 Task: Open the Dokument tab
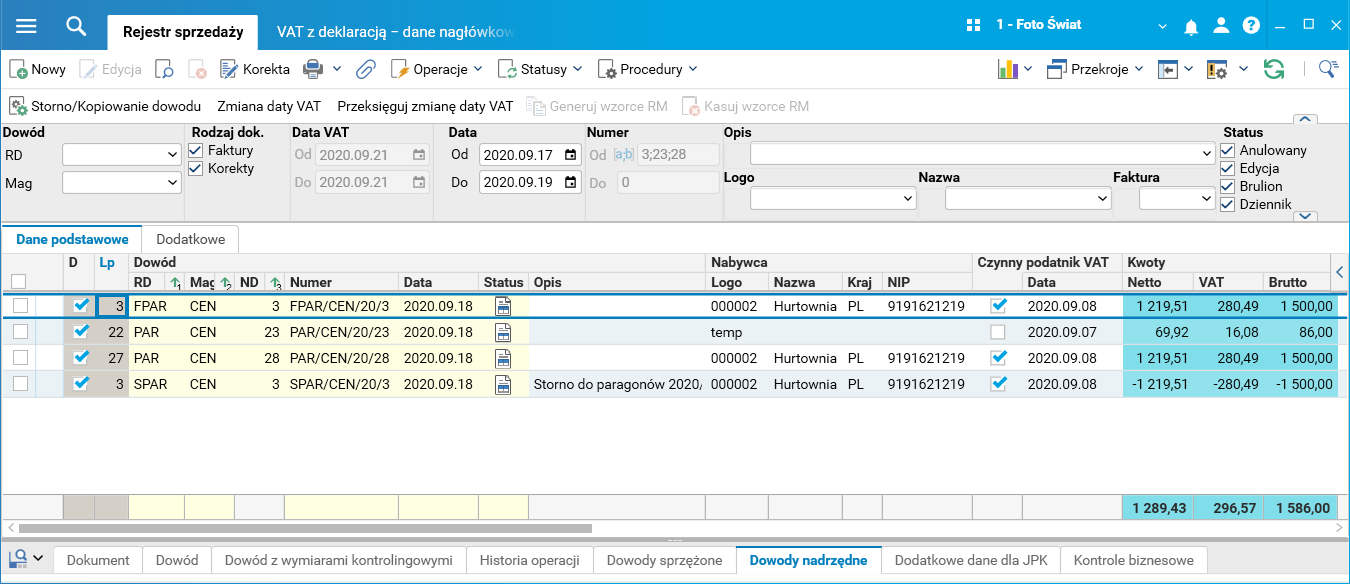click(x=98, y=560)
